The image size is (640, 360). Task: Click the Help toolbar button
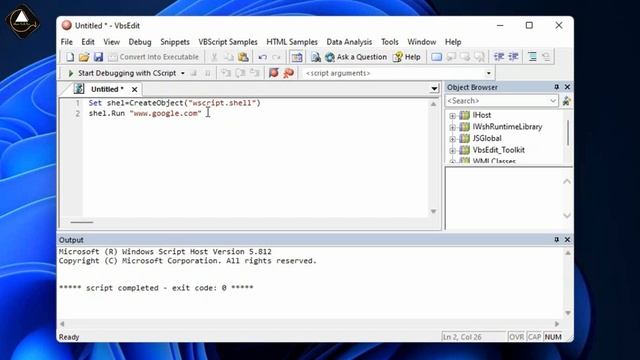click(x=407, y=57)
